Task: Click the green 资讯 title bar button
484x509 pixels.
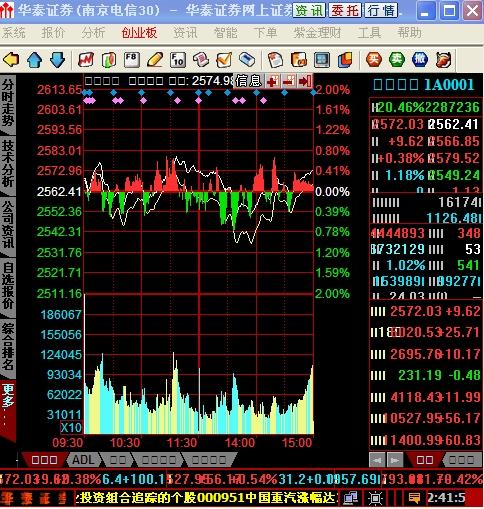Action: coord(309,11)
